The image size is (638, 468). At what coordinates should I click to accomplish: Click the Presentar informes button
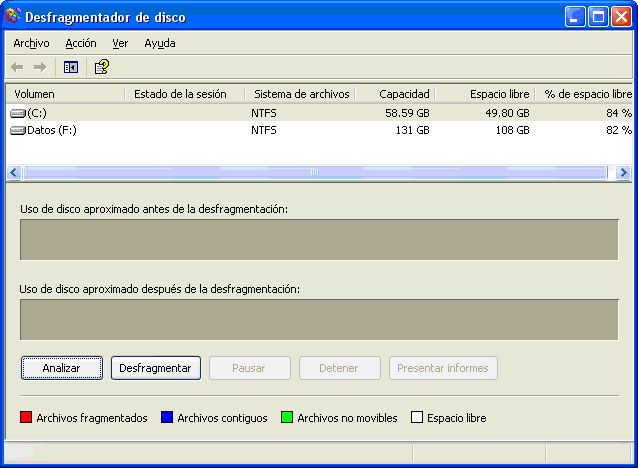pyautogui.click(x=443, y=368)
